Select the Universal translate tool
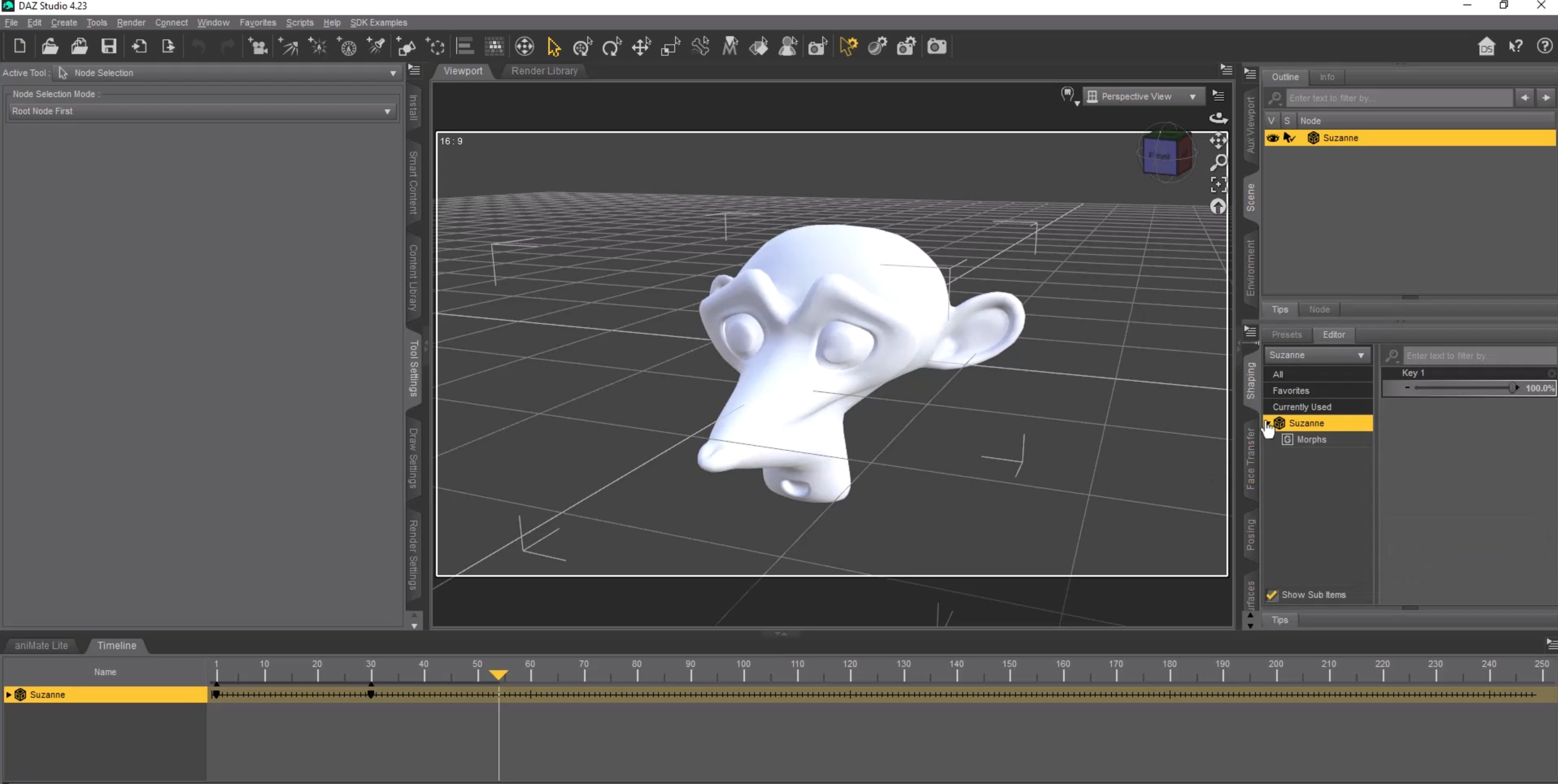The width and height of the screenshot is (1558, 784). pos(642,47)
